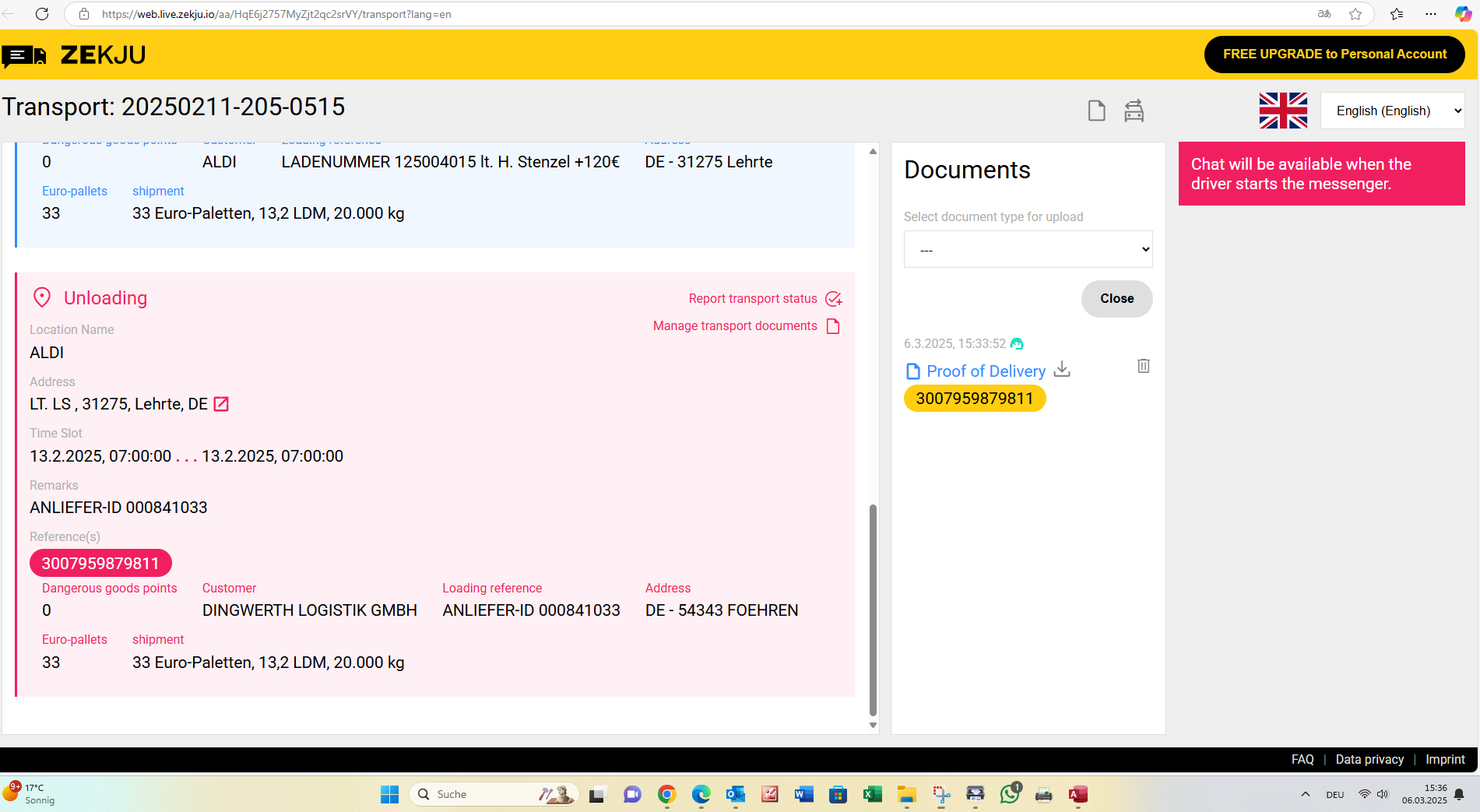Click the scroll down arrow of transport list
1480x812 pixels.
(x=873, y=725)
